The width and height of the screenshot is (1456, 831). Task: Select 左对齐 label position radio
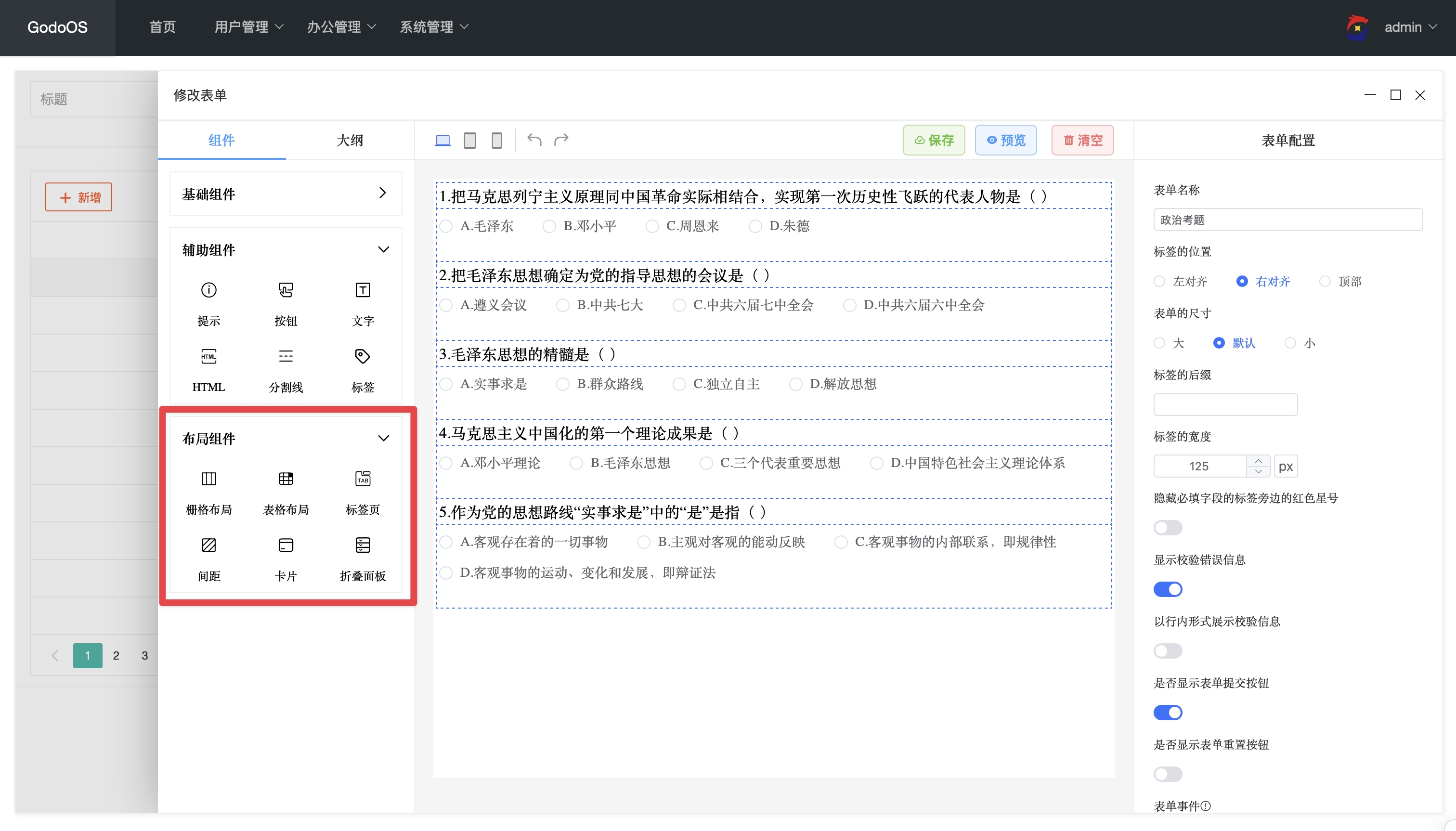coord(1159,281)
